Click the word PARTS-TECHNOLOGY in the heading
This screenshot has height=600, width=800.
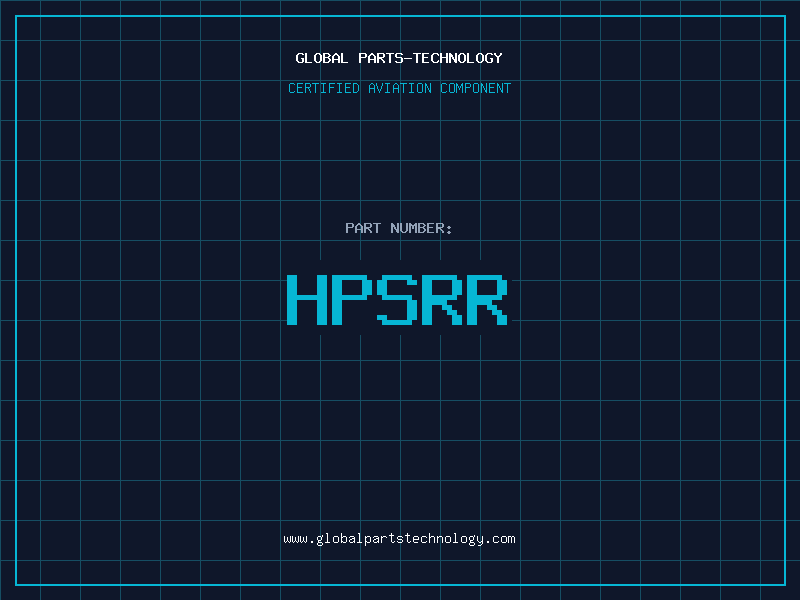click(430, 58)
